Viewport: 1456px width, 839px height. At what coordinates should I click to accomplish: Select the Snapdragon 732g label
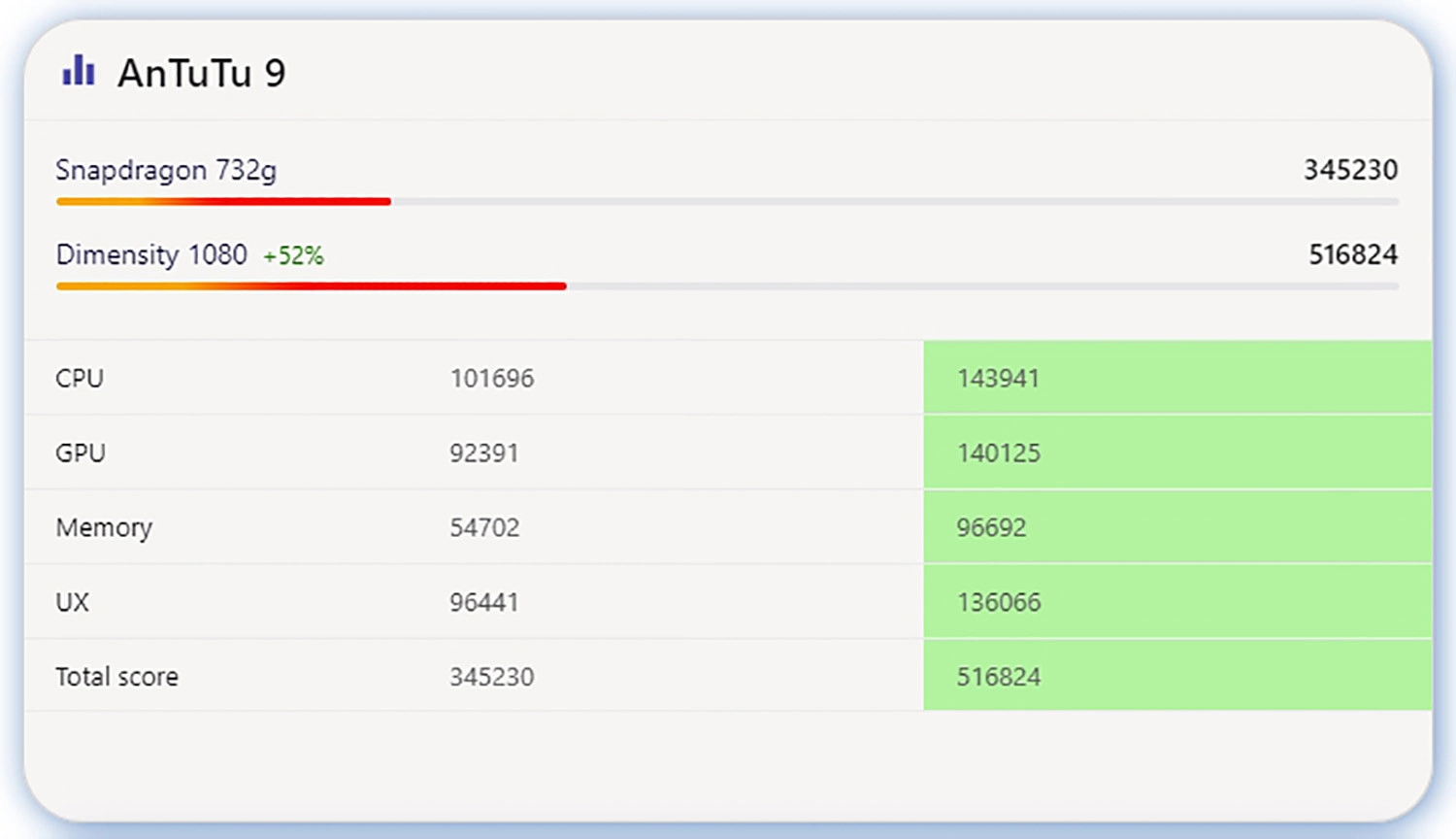pos(166,170)
